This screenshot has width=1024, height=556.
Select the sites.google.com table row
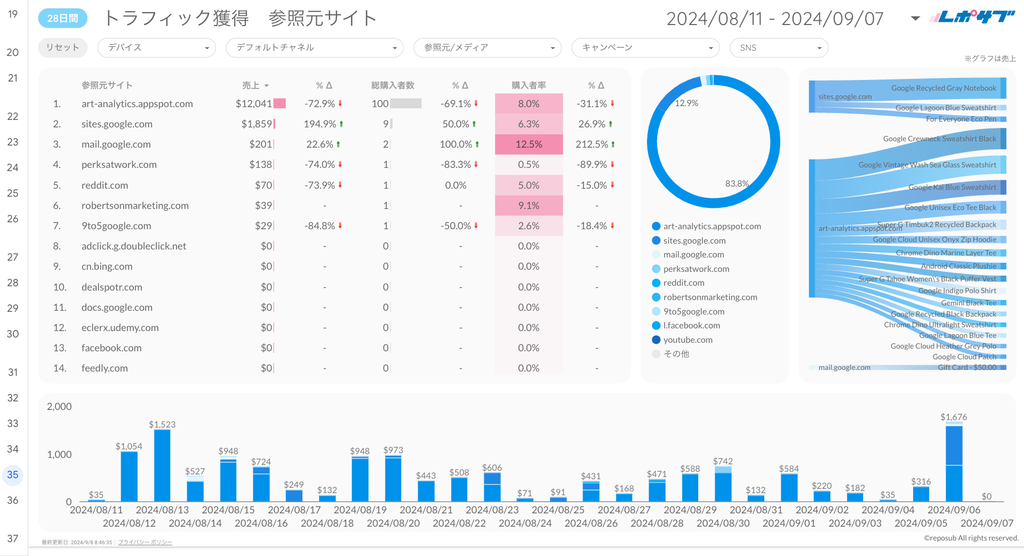[117, 124]
